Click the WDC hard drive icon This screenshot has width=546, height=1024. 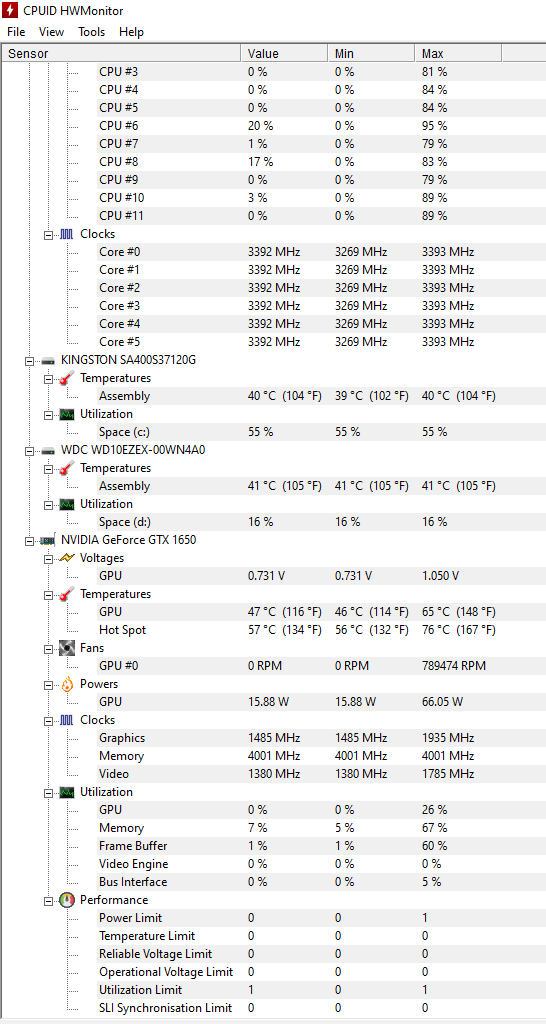[48, 450]
